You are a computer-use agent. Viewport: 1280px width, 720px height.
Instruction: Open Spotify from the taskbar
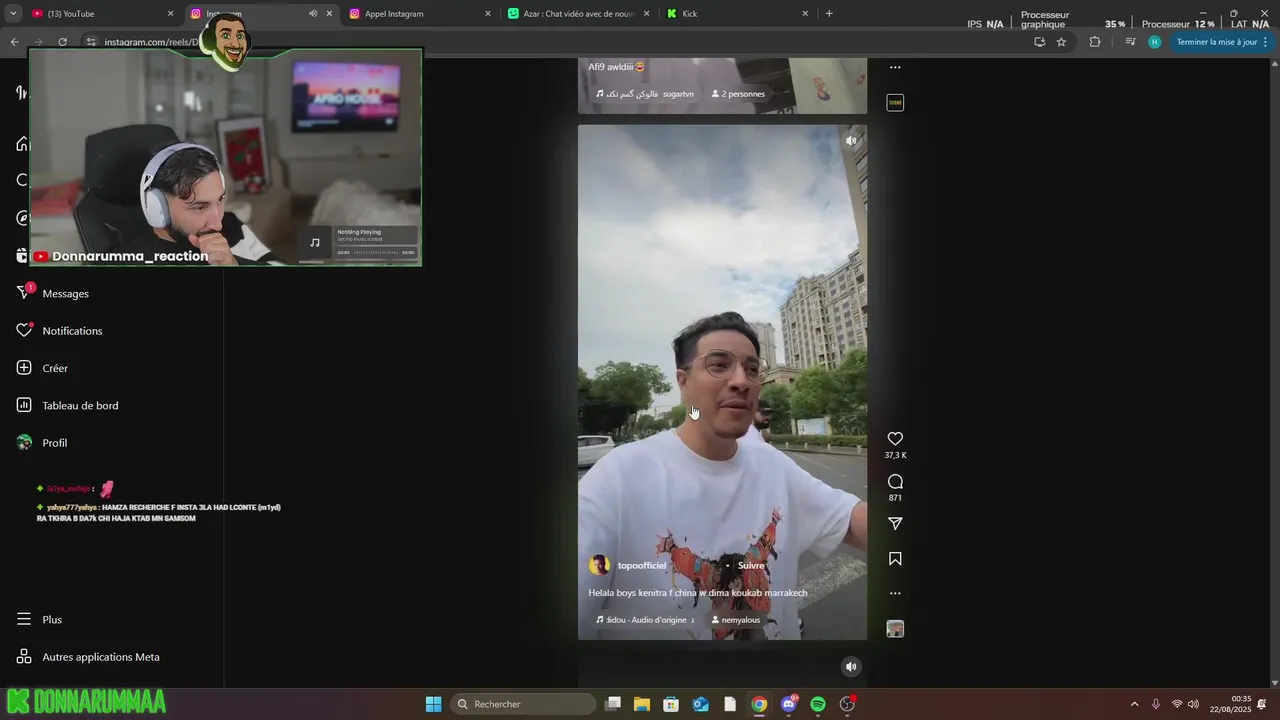pyautogui.click(x=818, y=705)
